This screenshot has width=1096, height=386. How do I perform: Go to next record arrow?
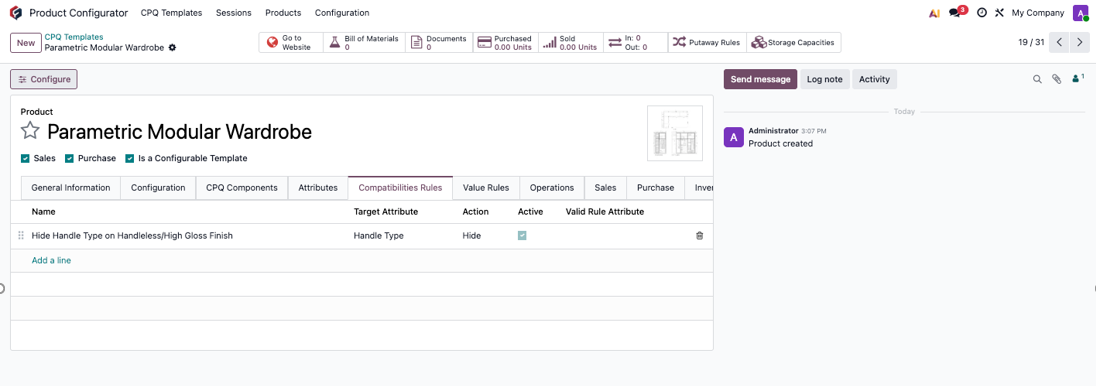pos(1080,42)
